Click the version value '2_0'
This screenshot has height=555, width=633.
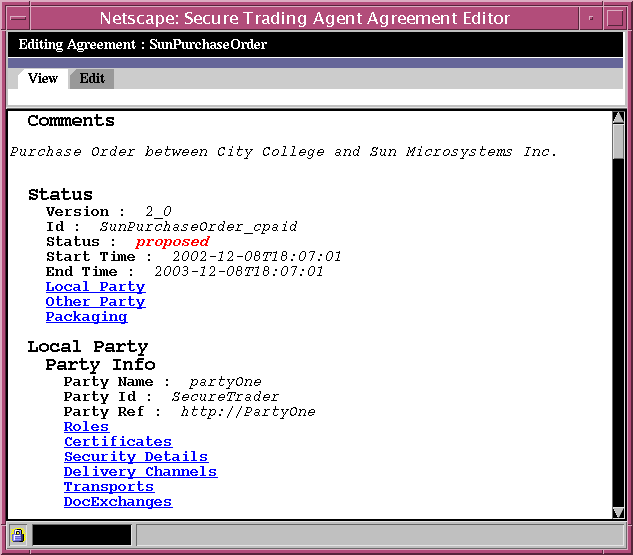pyautogui.click(x=158, y=212)
